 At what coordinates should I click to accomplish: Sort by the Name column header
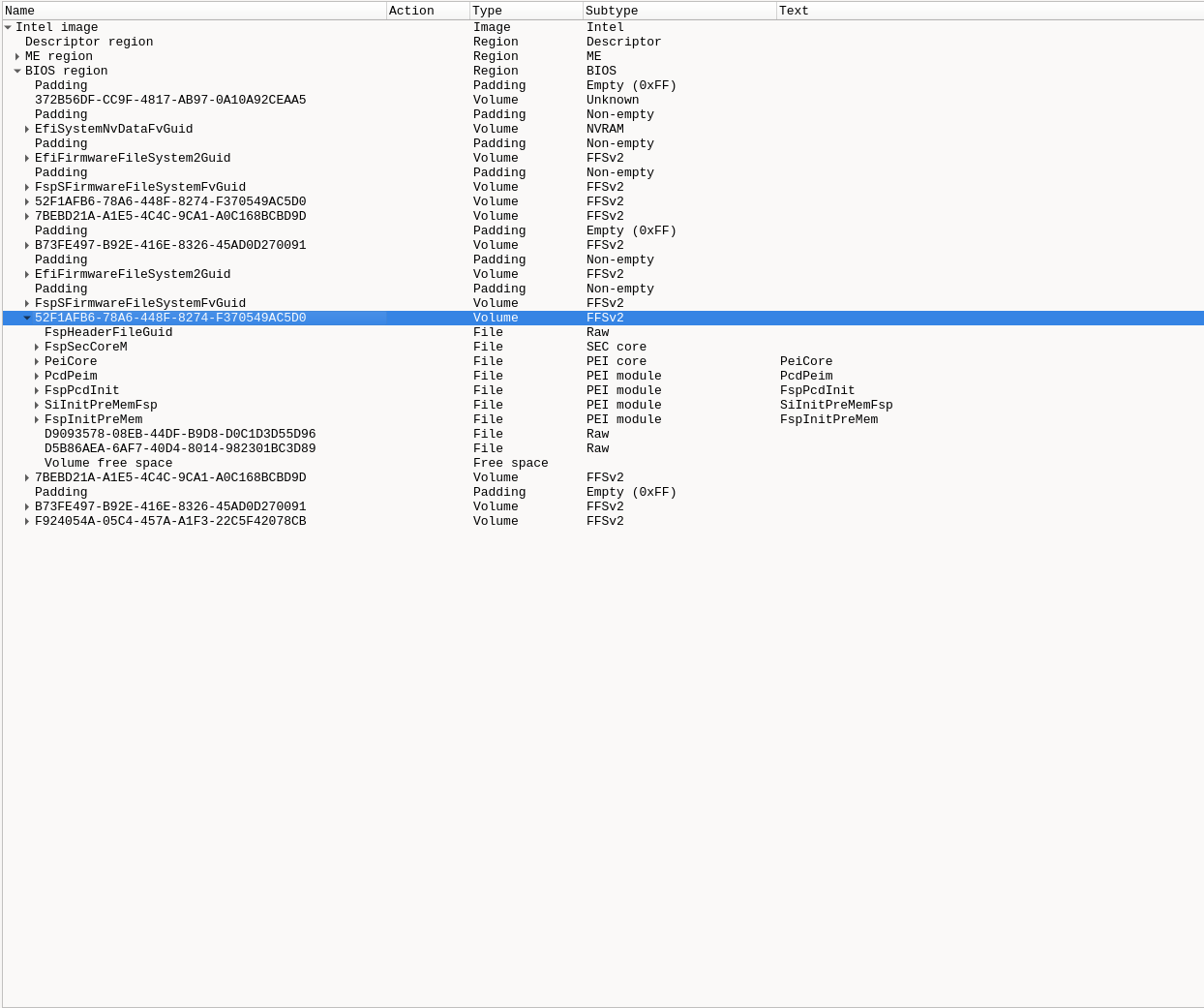tap(194, 11)
